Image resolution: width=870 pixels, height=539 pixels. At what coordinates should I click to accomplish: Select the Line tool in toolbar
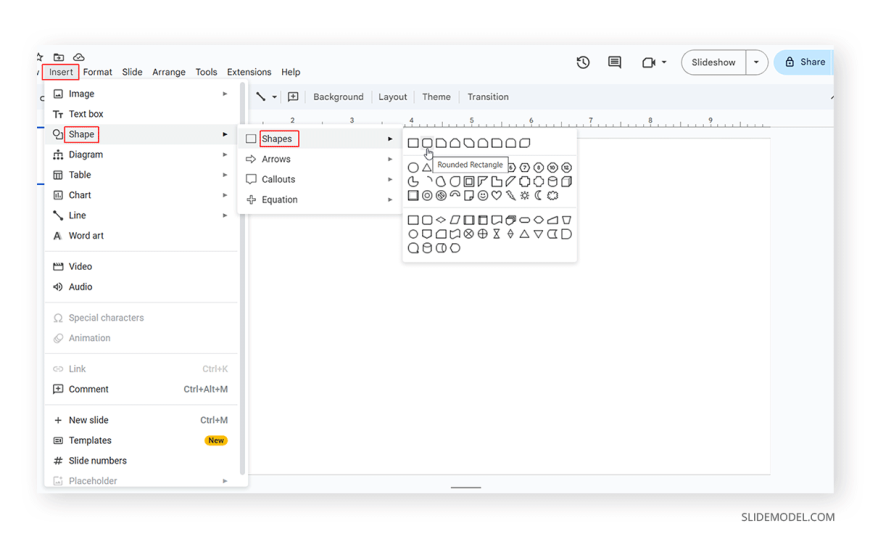tap(260, 97)
